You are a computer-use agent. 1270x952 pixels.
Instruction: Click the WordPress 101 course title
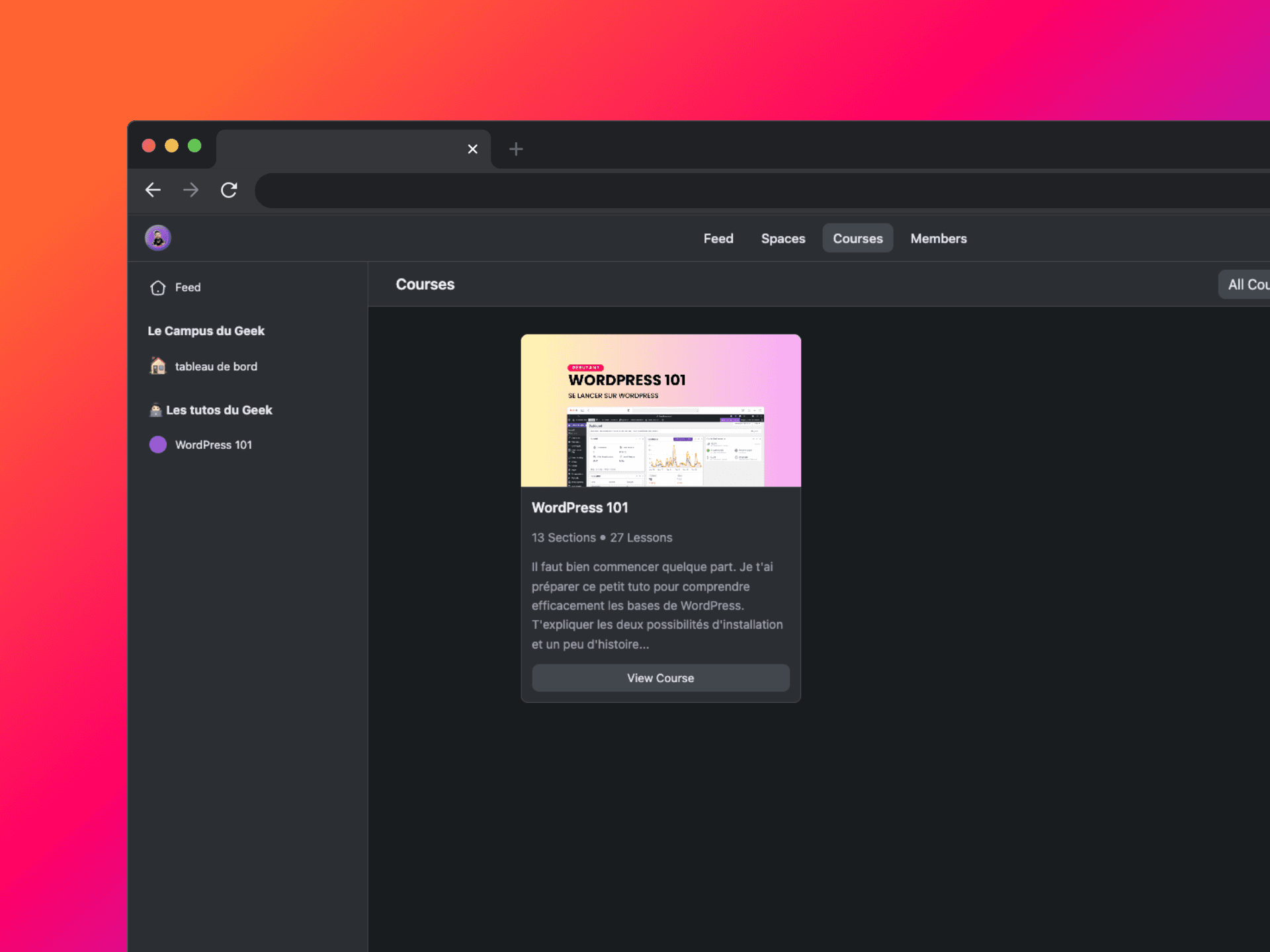click(580, 508)
